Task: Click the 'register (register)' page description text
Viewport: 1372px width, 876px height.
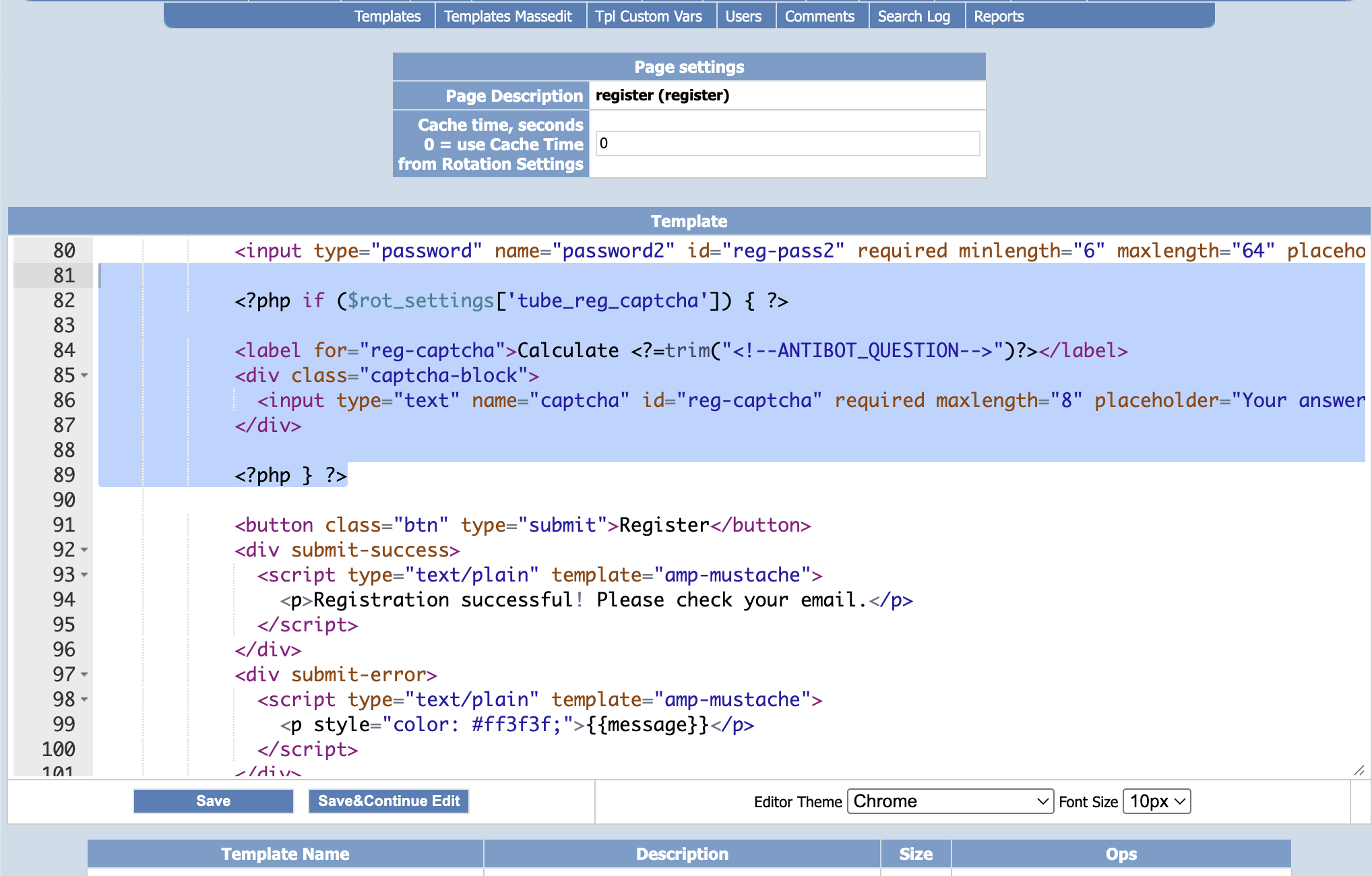Action: pyautogui.click(x=662, y=95)
